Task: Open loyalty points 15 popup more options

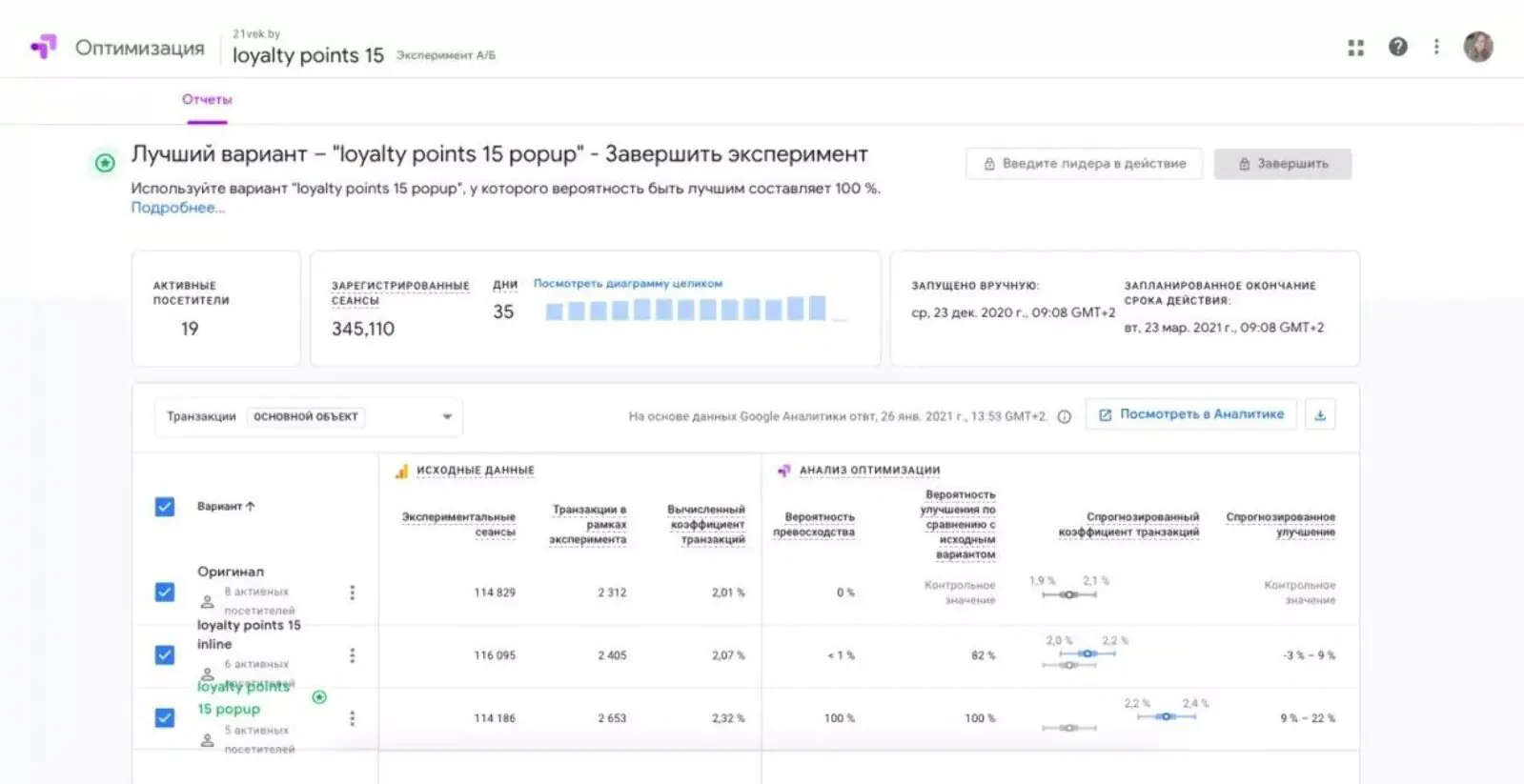Action: 352,718
